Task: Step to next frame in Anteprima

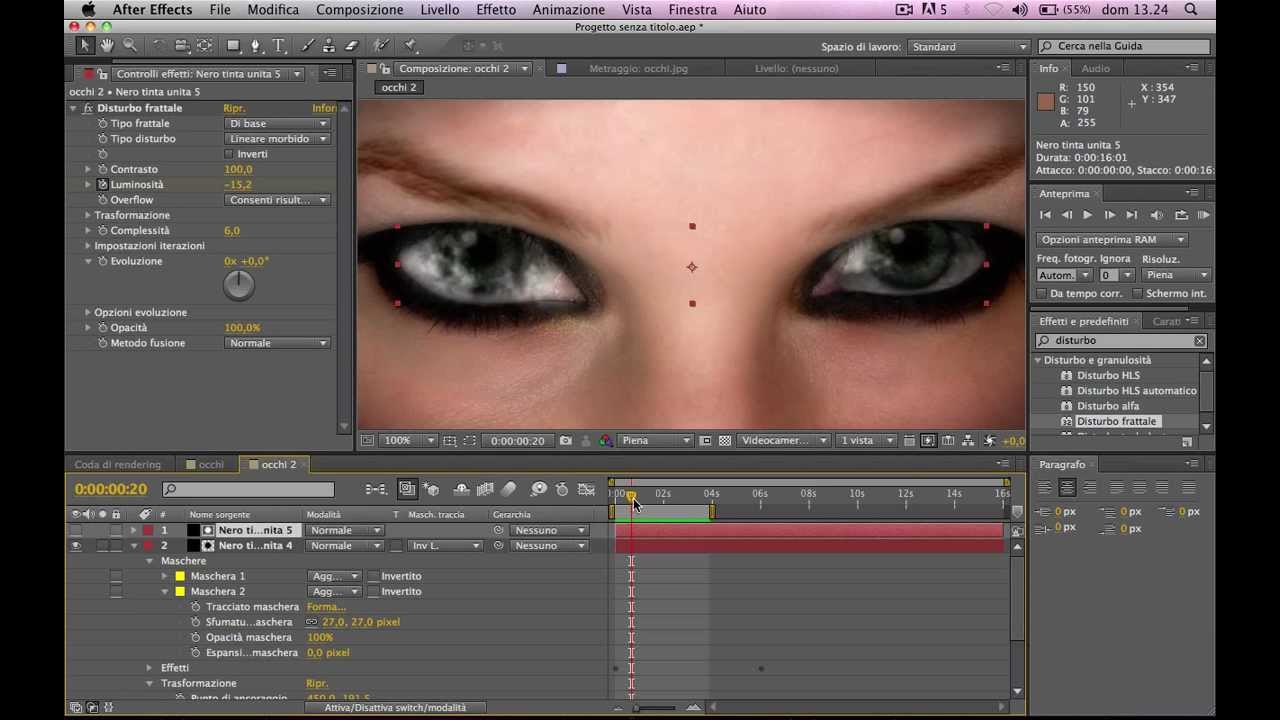Action: [x=1110, y=215]
